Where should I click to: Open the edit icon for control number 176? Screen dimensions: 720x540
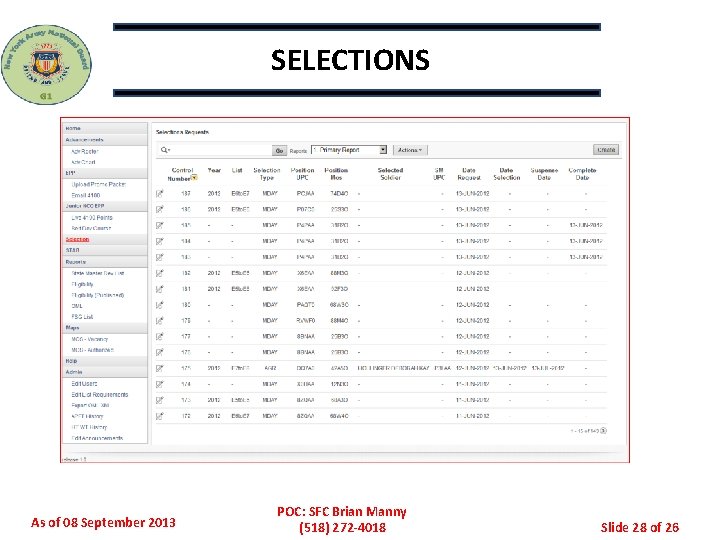(x=160, y=352)
